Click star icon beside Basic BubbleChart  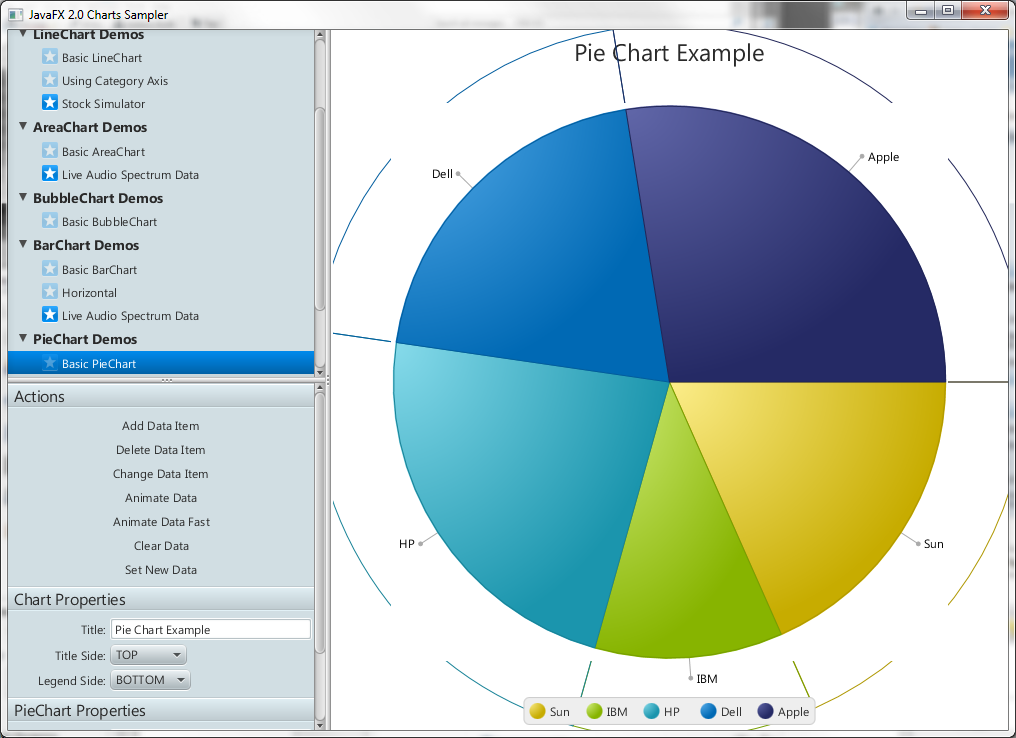50,221
